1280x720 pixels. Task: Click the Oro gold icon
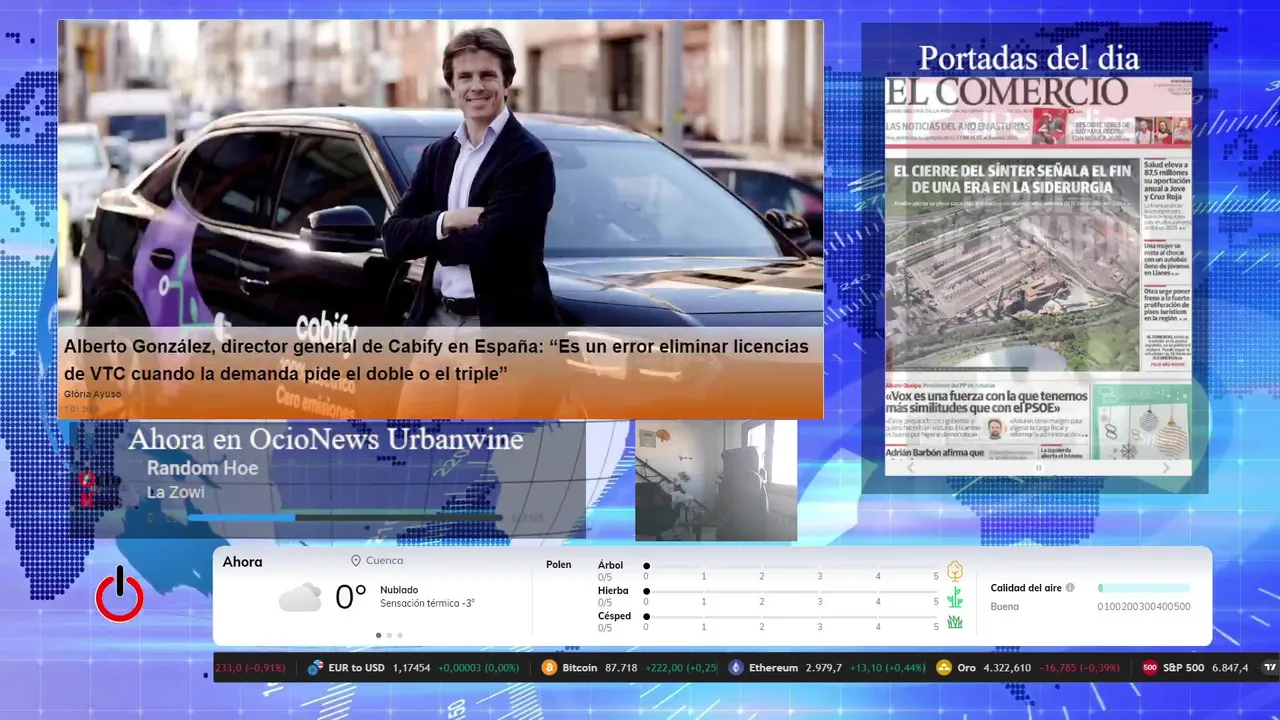point(944,668)
